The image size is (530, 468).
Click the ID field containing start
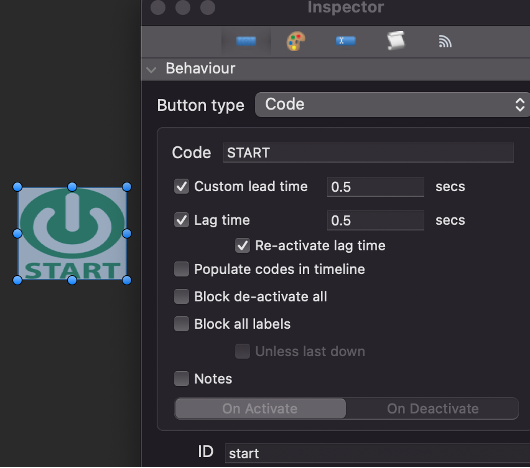(x=377, y=453)
